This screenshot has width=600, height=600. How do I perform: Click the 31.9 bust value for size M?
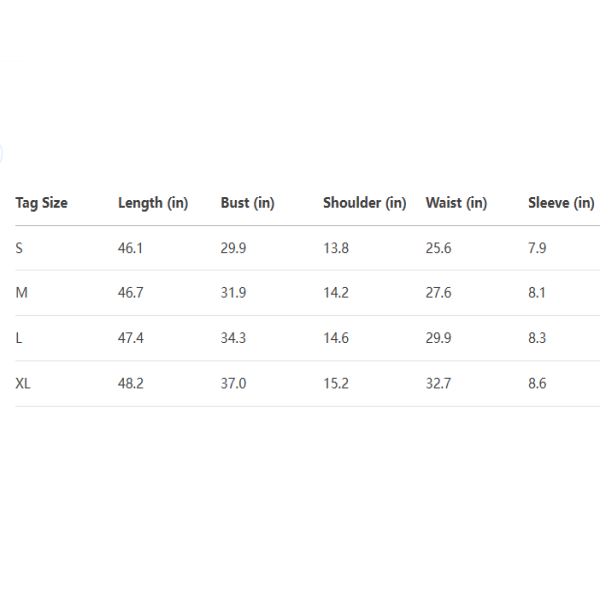click(233, 293)
